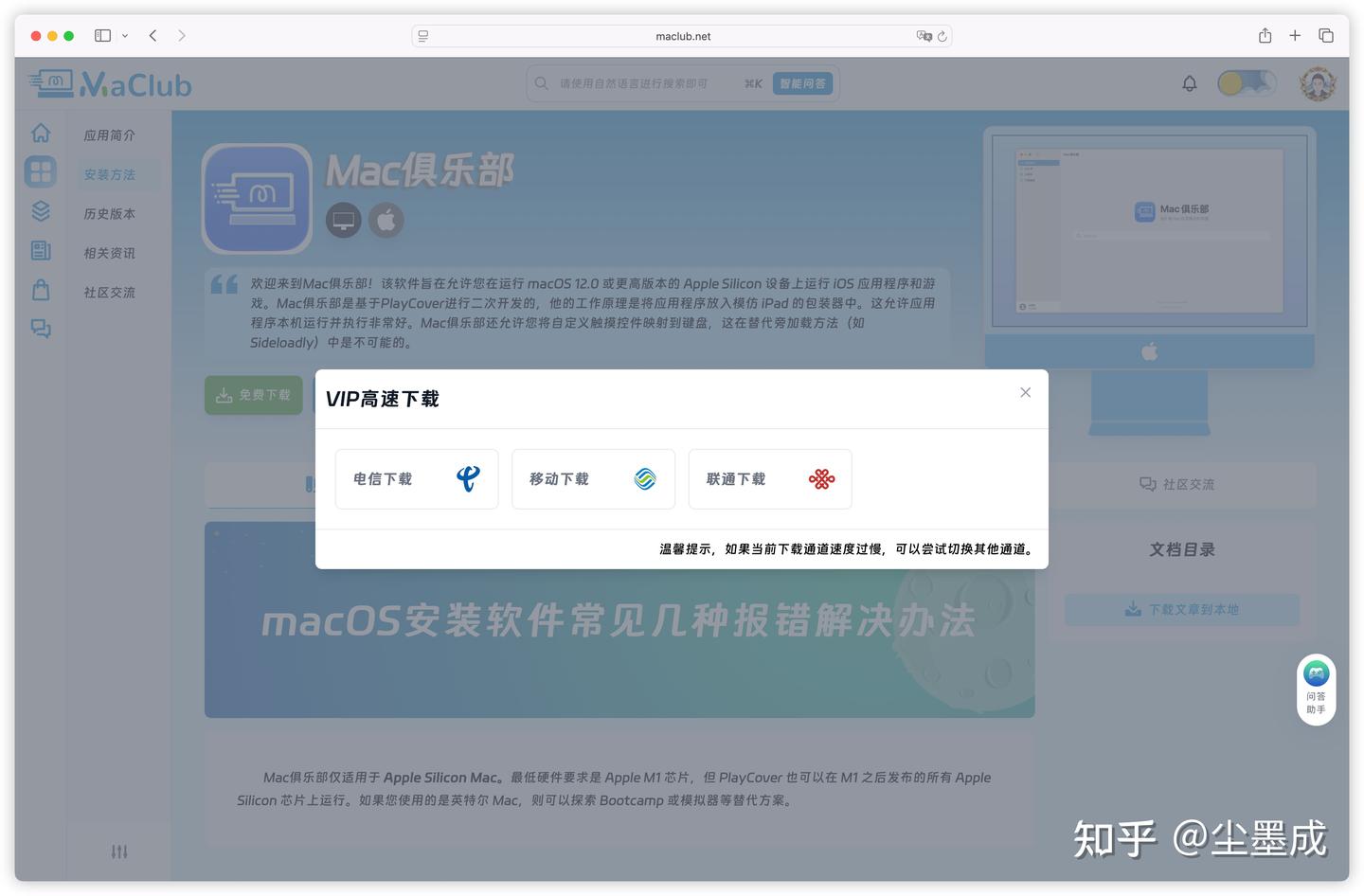Viewport: 1364px width, 896px height.
Task: Open the iMac screenshot preview
Action: 1149,232
